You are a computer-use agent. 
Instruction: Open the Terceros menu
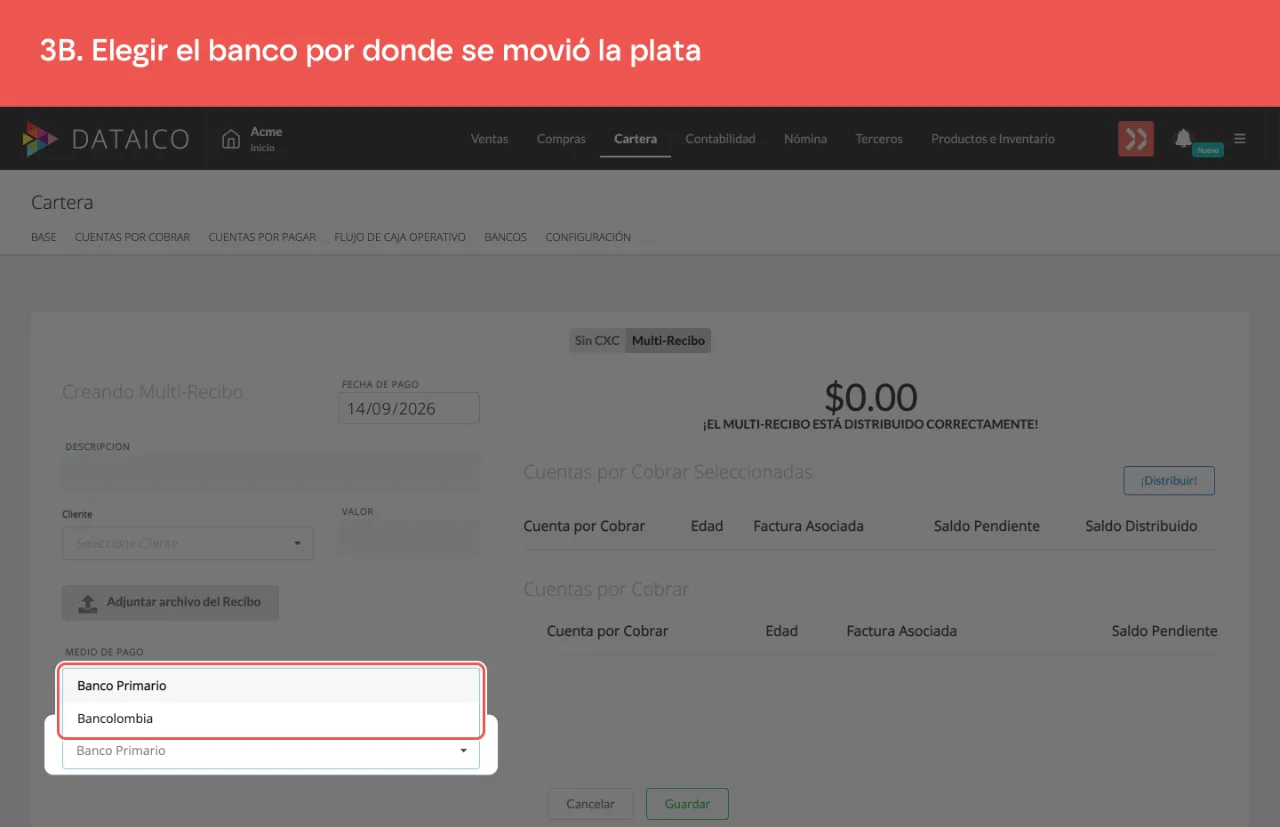point(879,139)
